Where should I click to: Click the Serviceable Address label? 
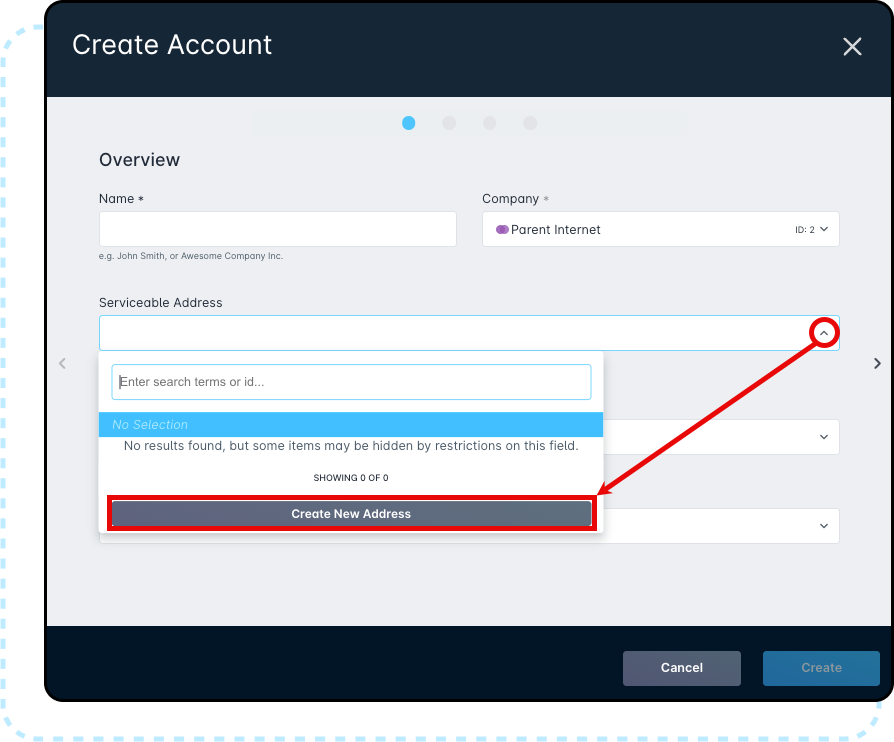160,302
